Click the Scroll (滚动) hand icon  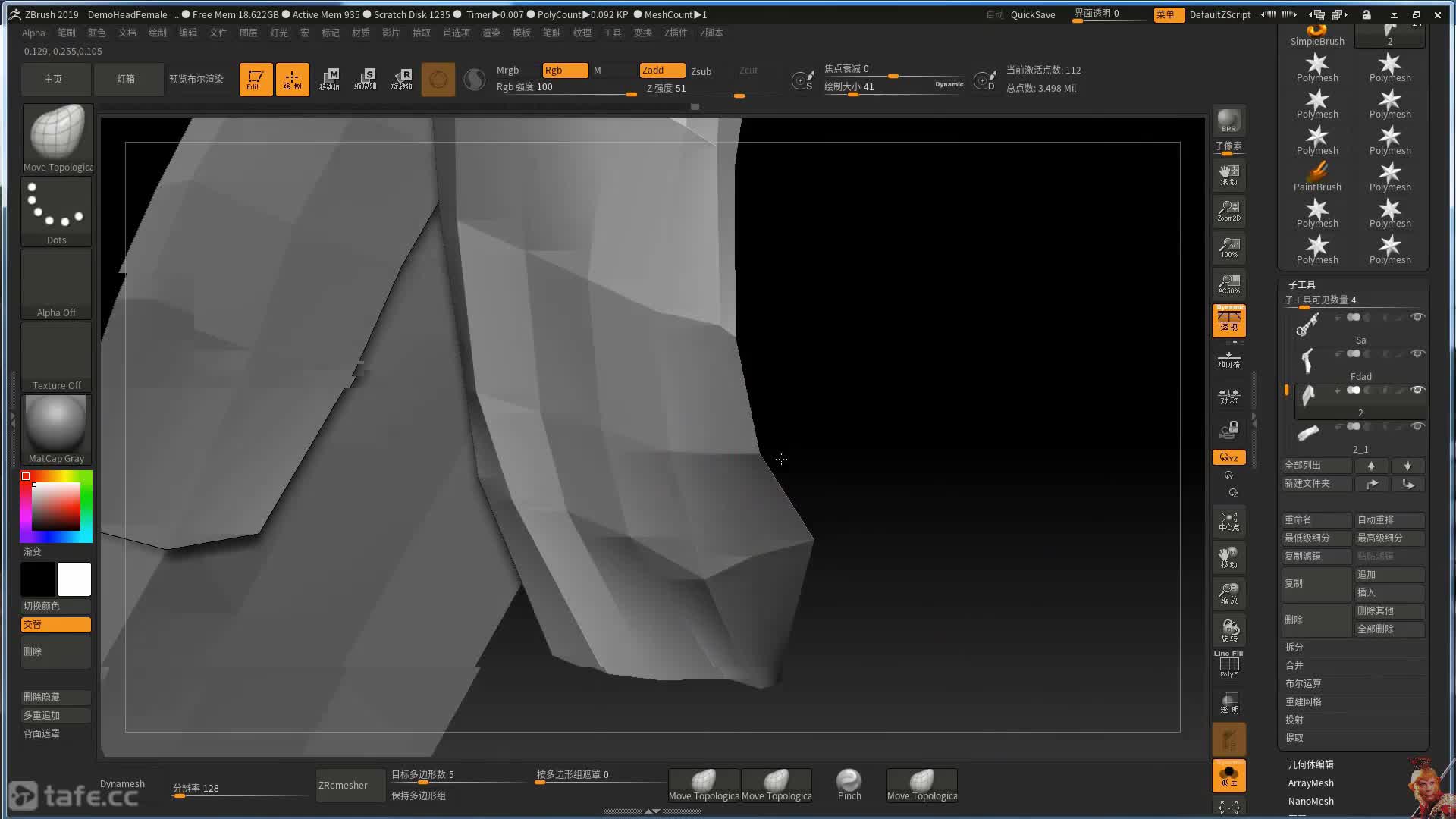(x=1228, y=175)
